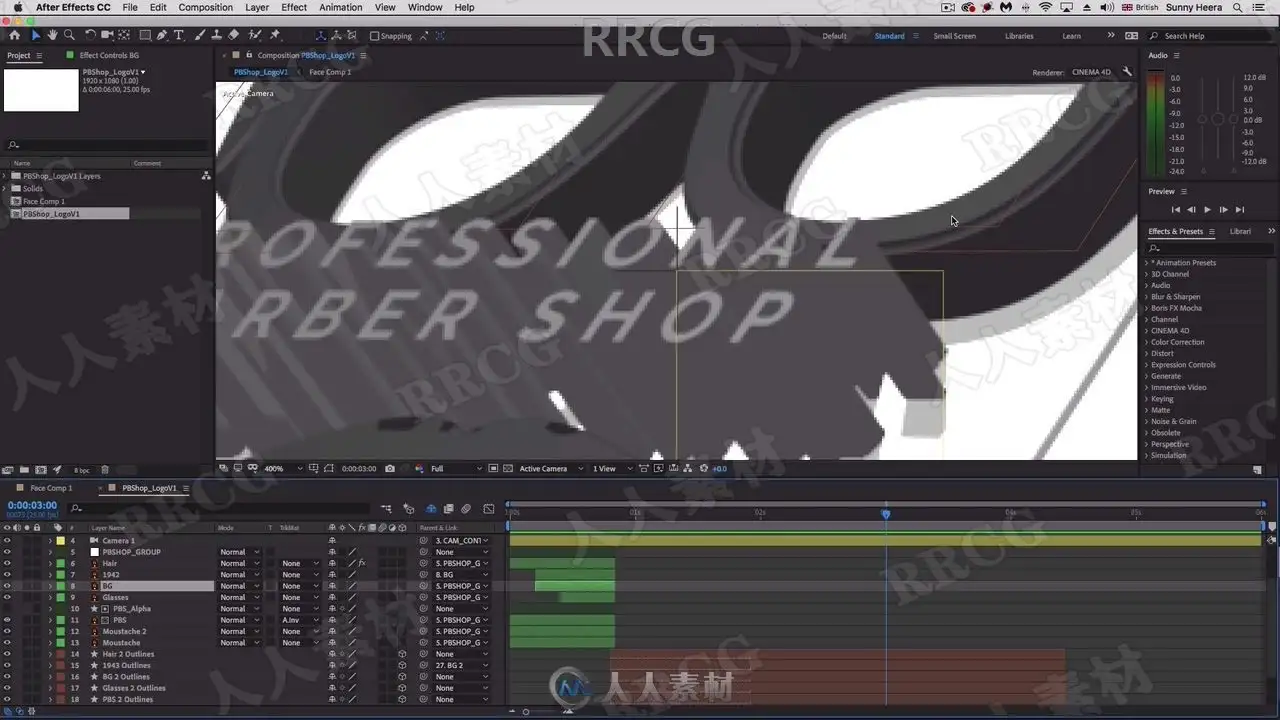Switch to the Face Comp 1 timeline tab
This screenshot has width=1280, height=720.
point(51,488)
